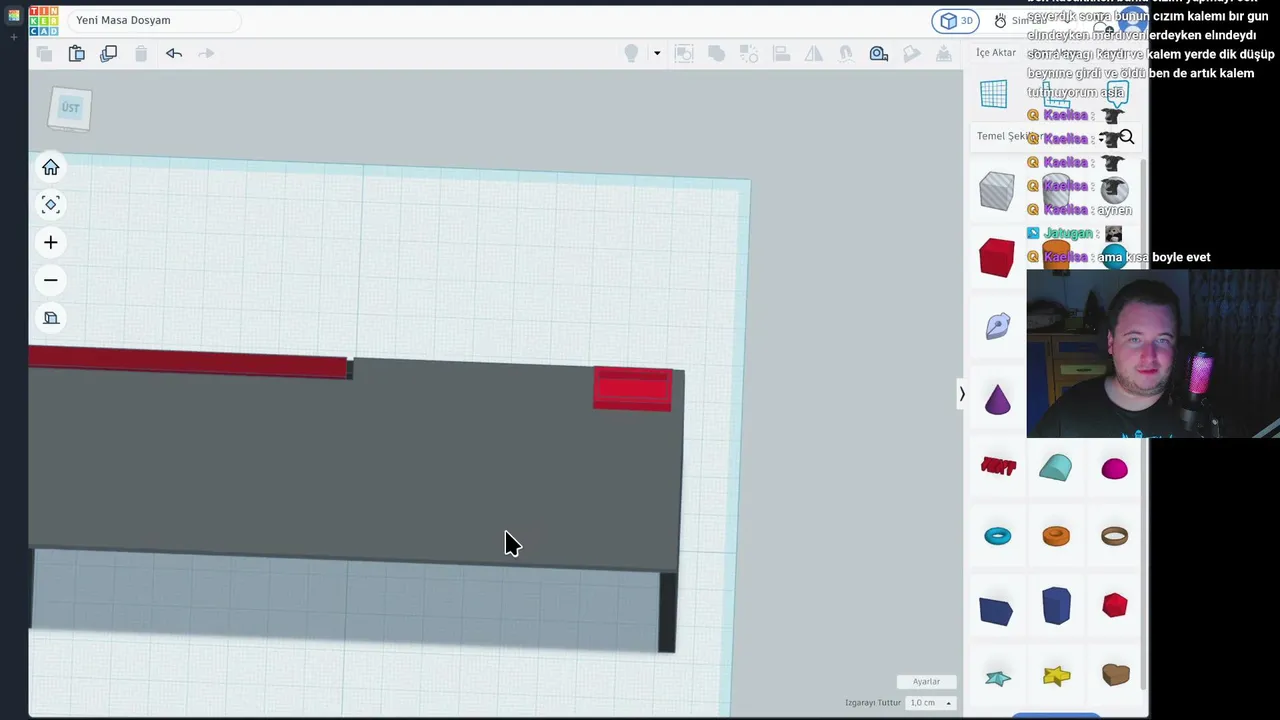Pick the red Icosahedron shape
This screenshot has width=1280, height=720.
coord(1114,605)
